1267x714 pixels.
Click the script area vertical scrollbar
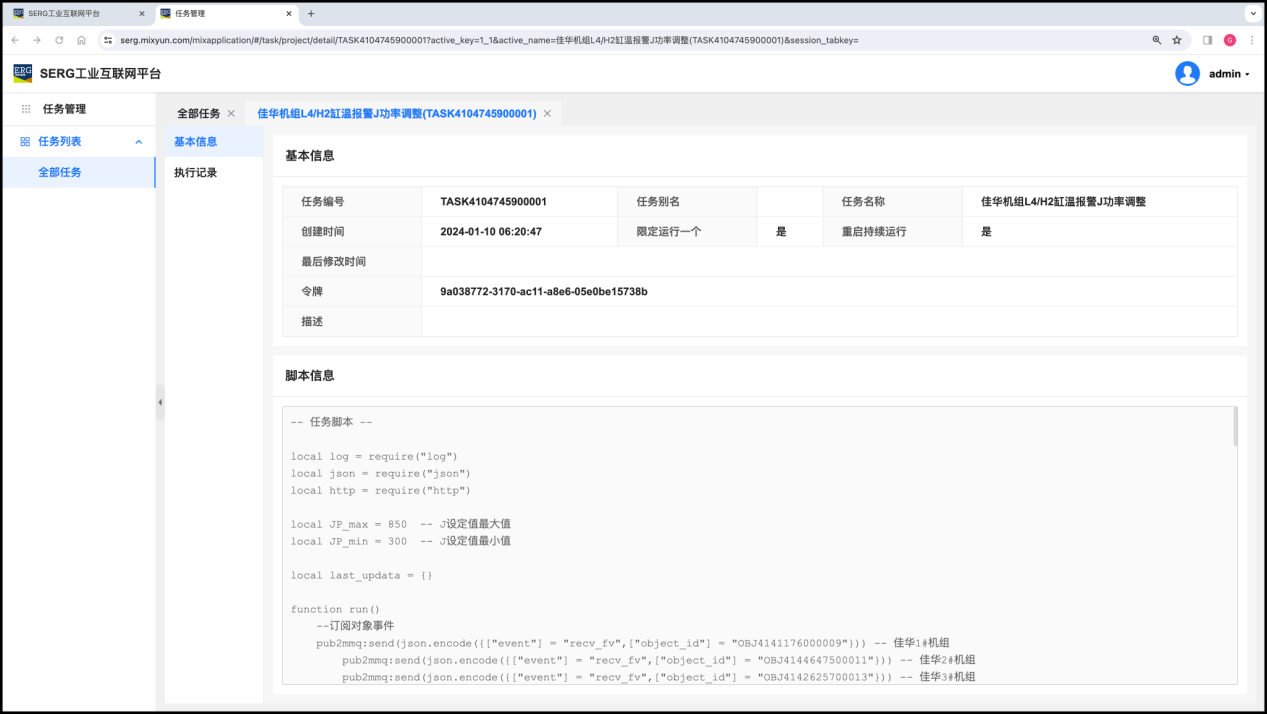[1234, 427]
